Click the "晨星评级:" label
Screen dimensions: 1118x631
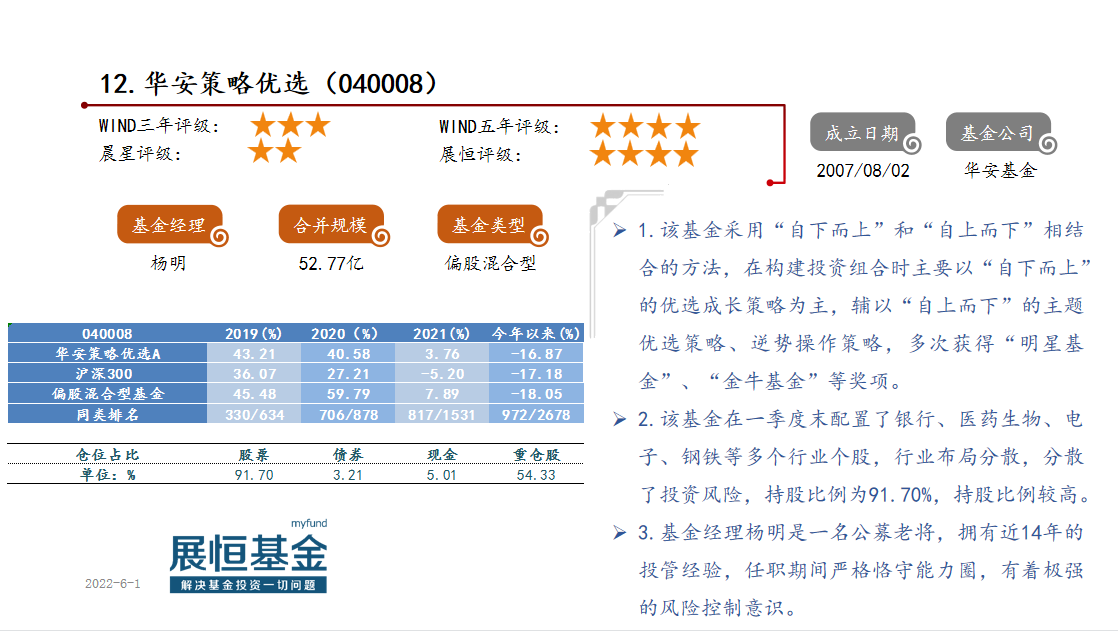140,154
